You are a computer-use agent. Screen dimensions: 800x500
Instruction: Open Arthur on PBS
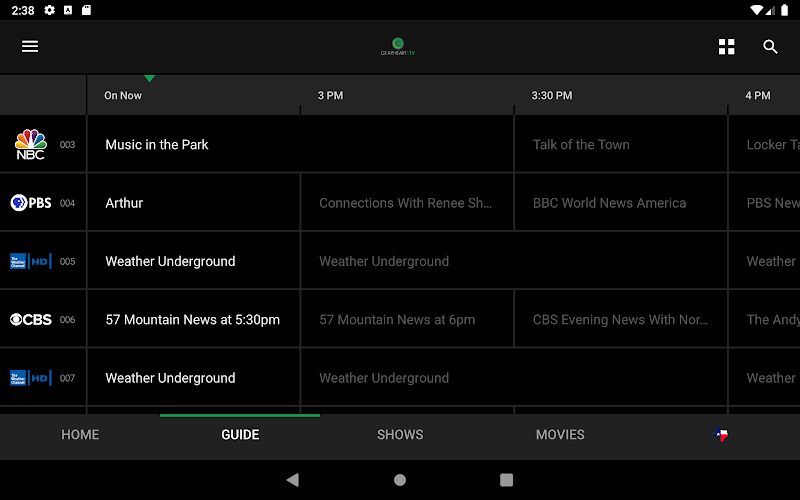click(194, 203)
